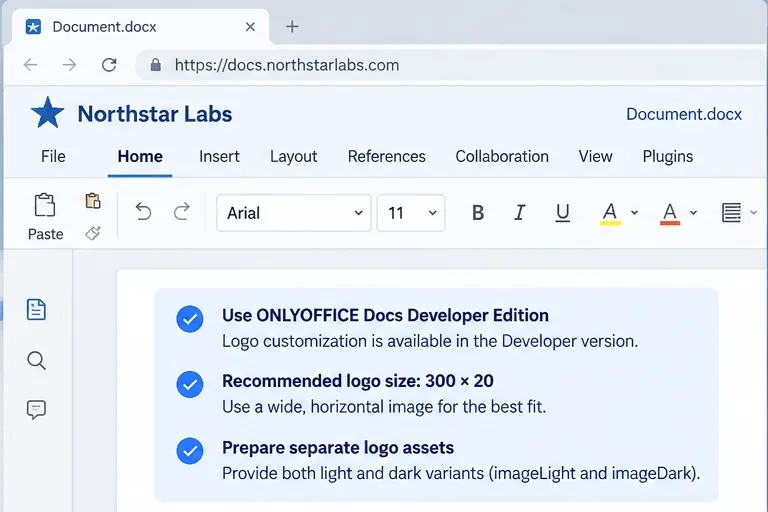Screen dimensions: 768x512
Task: Switch to the Collaboration tab
Action: (502, 156)
